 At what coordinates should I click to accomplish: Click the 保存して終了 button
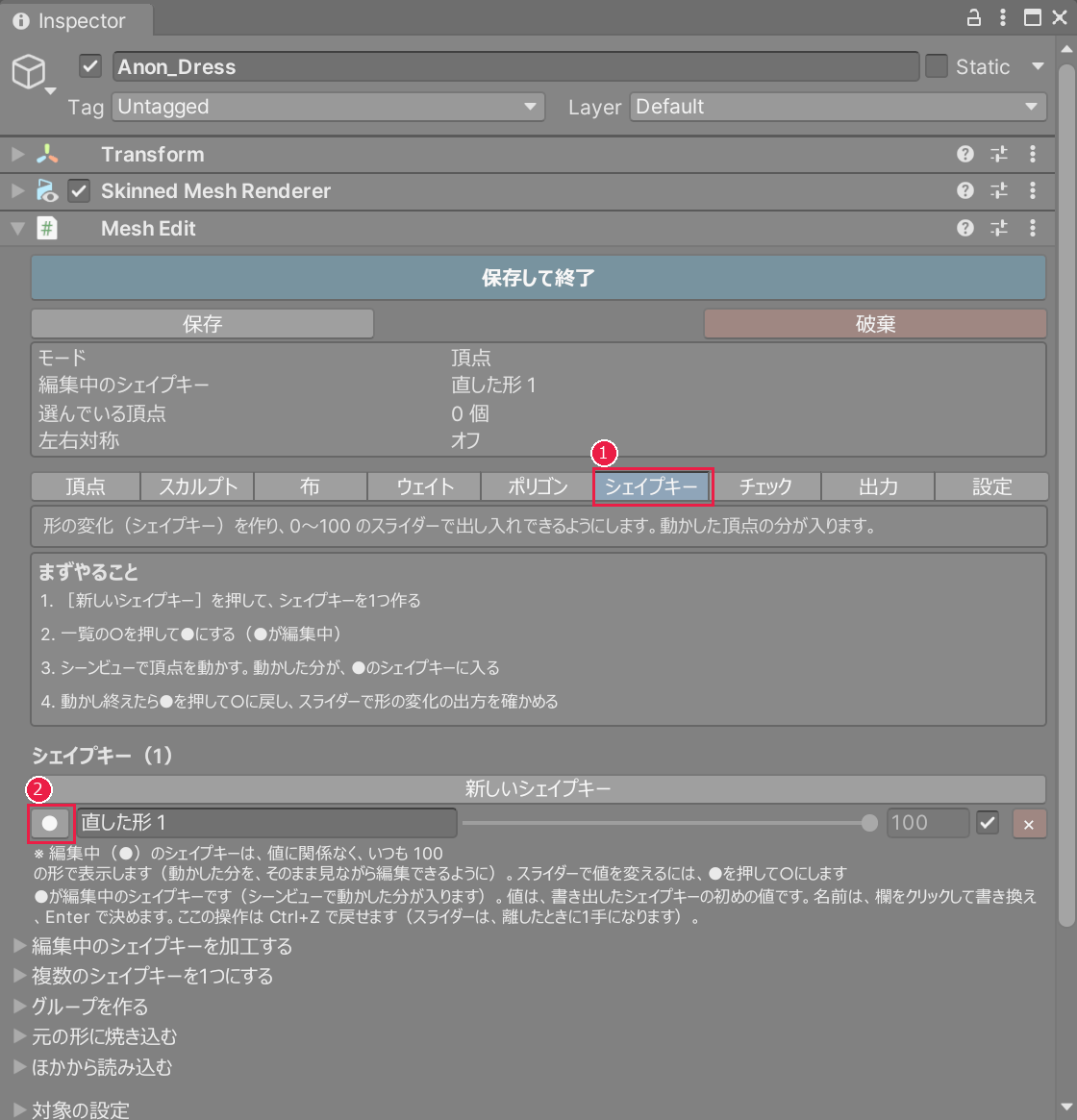pyautogui.click(x=538, y=278)
